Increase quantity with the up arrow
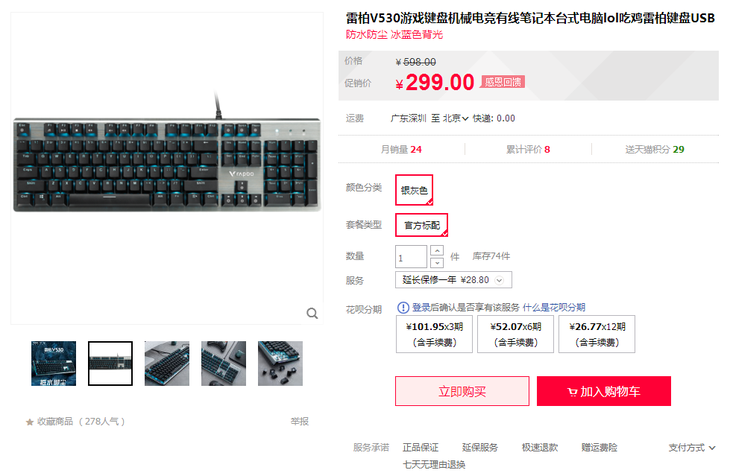The height and width of the screenshot is (476, 730). 437,251
